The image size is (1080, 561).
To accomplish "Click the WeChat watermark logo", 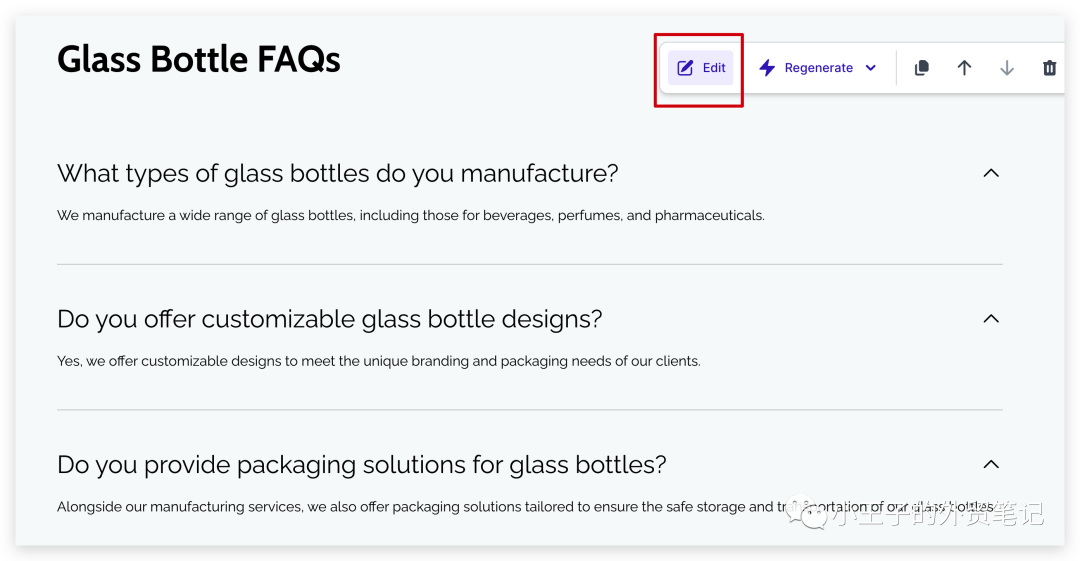I will tap(805, 512).
